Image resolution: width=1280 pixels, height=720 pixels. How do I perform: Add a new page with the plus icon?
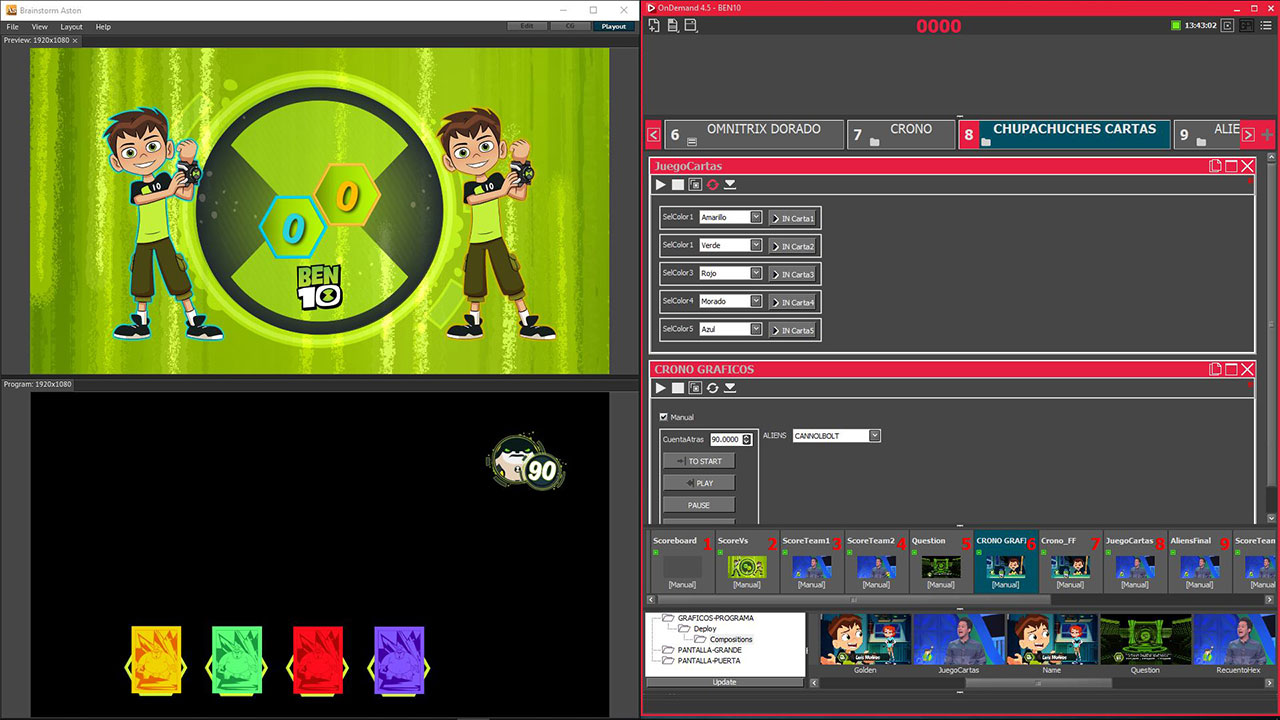(x=1267, y=134)
